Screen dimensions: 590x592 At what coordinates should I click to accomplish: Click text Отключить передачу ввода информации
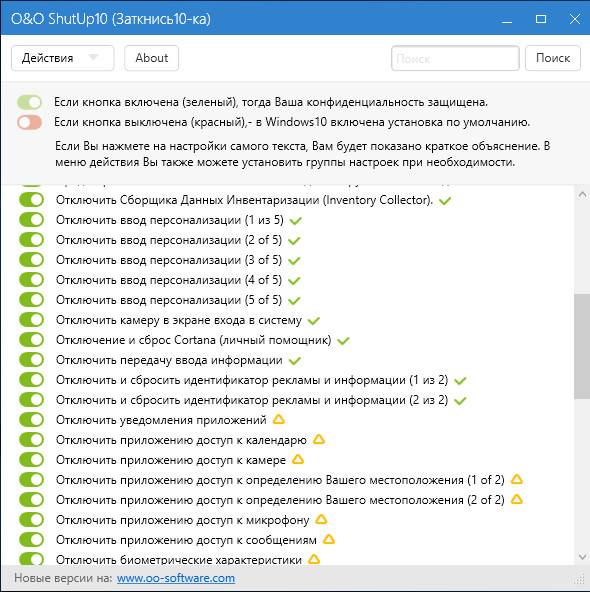coord(169,360)
